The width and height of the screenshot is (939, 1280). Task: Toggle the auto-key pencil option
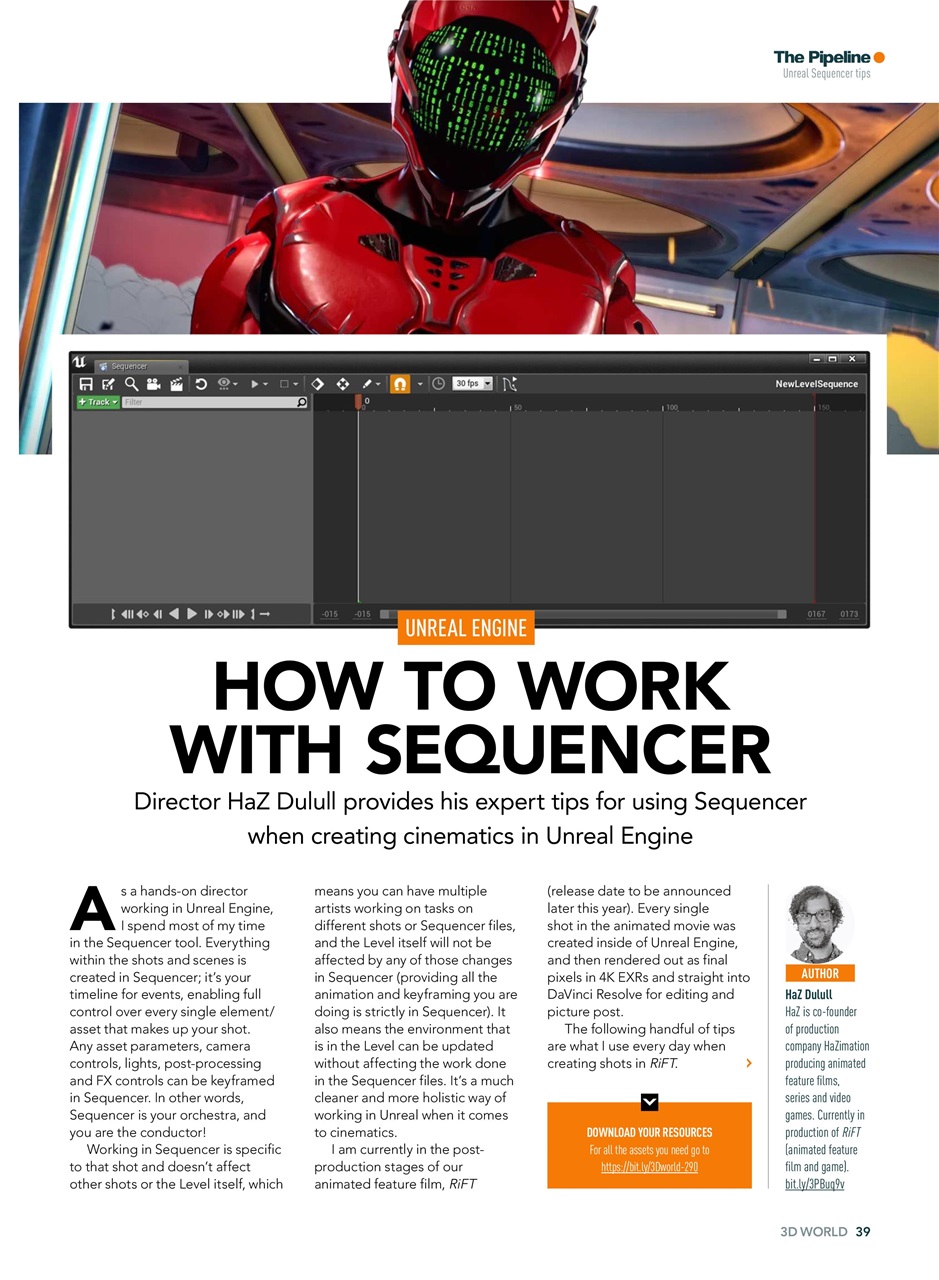369,383
